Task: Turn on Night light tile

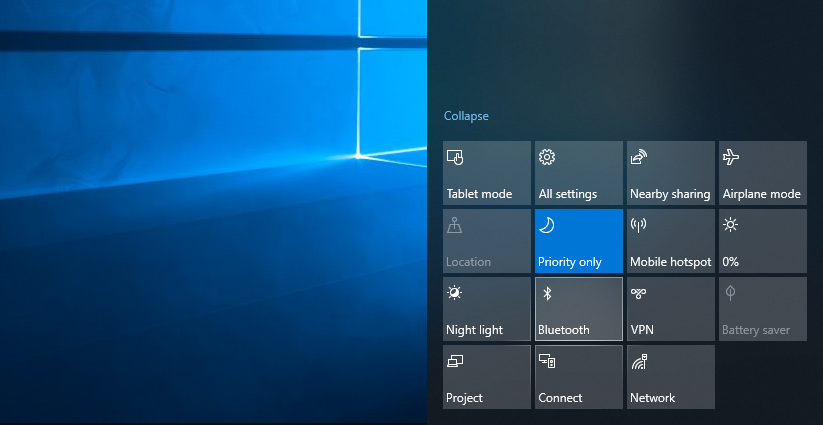Action: 487,309
